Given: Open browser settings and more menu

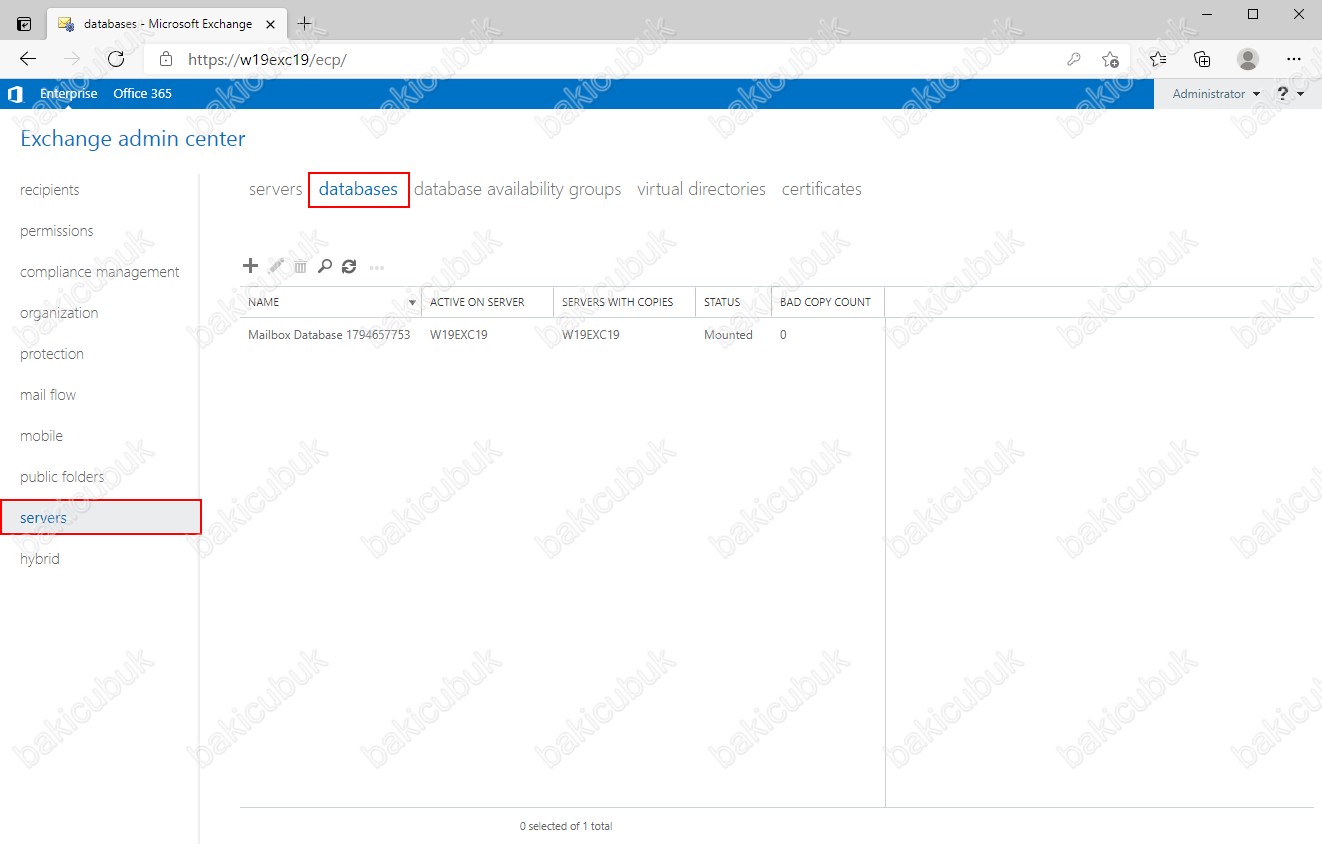Looking at the screenshot, I should pyautogui.click(x=1296, y=59).
